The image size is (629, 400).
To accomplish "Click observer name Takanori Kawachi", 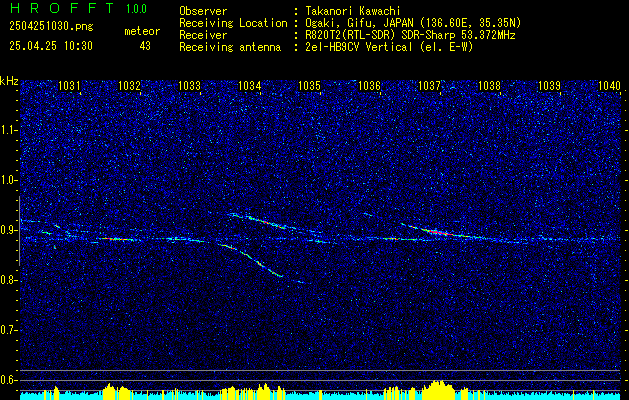I will [353, 11].
